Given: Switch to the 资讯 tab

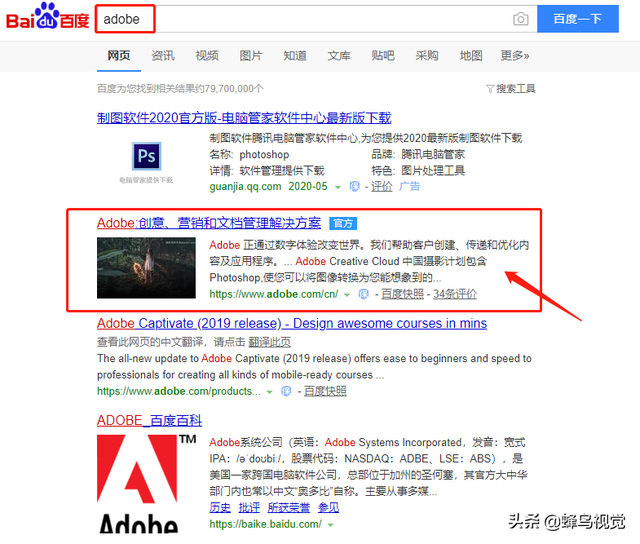Looking at the screenshot, I should tap(163, 56).
